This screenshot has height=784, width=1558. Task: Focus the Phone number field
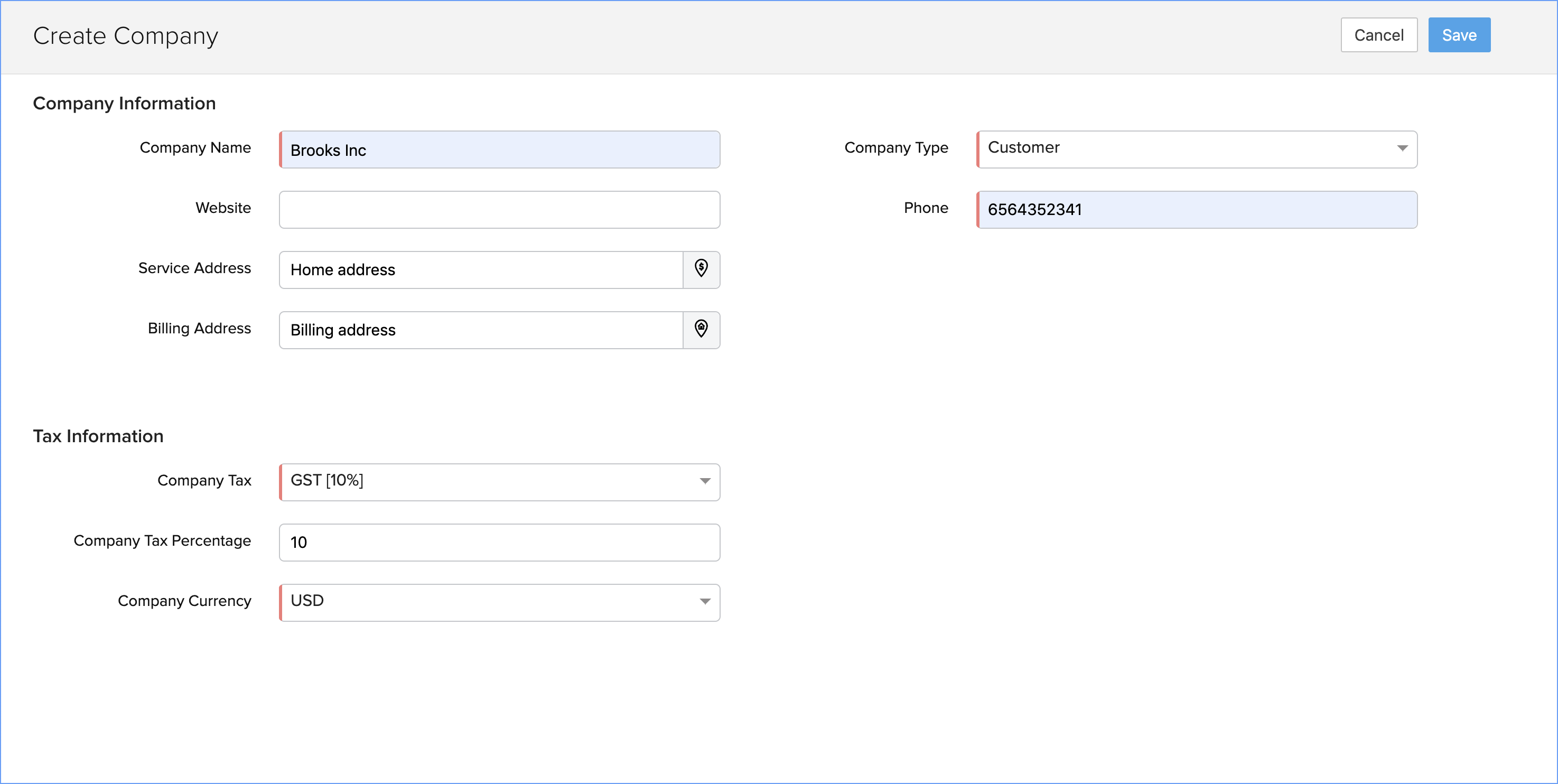click(x=1196, y=210)
